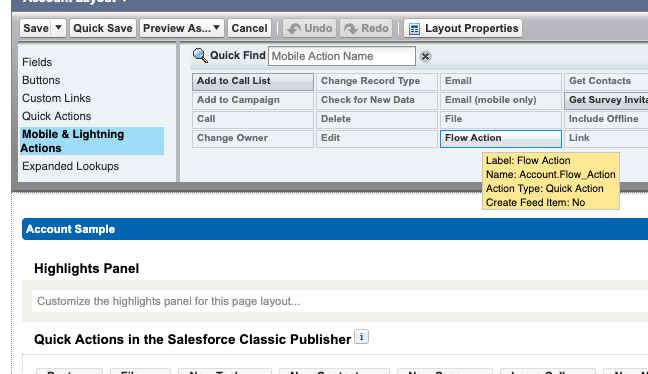Image resolution: width=648 pixels, height=374 pixels.
Task: Click the Quick Find magnifier icon
Action: click(200, 55)
